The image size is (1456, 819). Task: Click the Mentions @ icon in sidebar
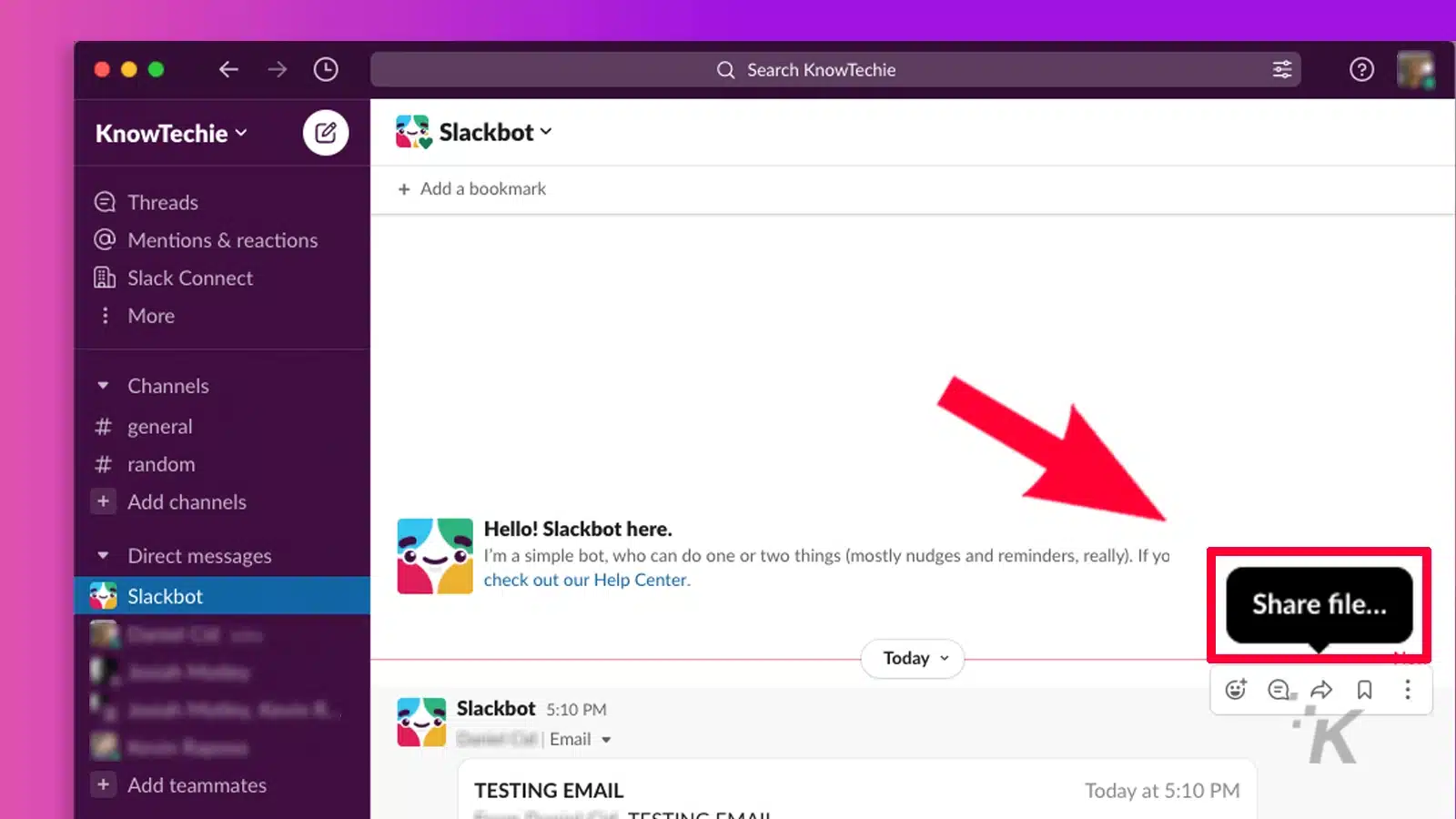pyautogui.click(x=106, y=239)
